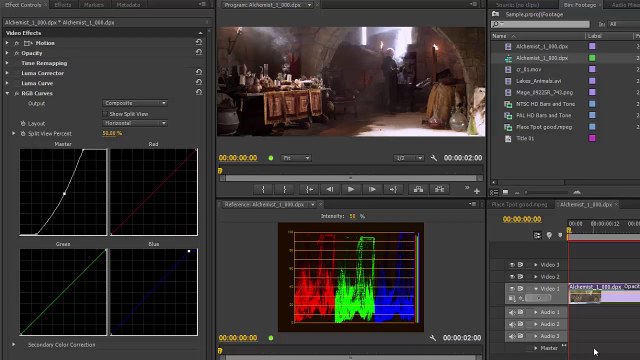Click the green label of the Alchemist sequence
The height and width of the screenshot is (360, 640).
pos(592,58)
